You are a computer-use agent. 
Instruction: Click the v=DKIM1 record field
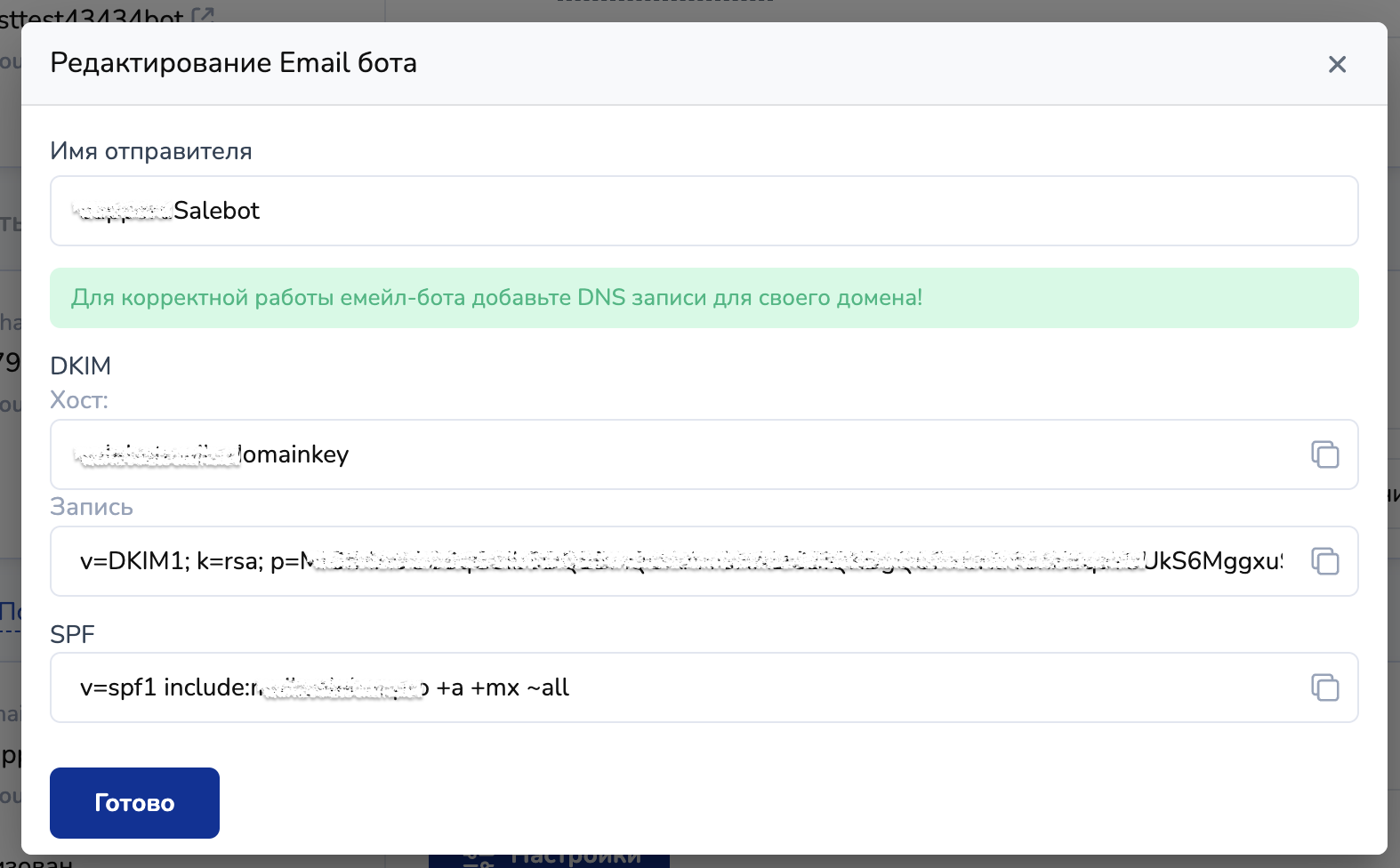(676, 561)
